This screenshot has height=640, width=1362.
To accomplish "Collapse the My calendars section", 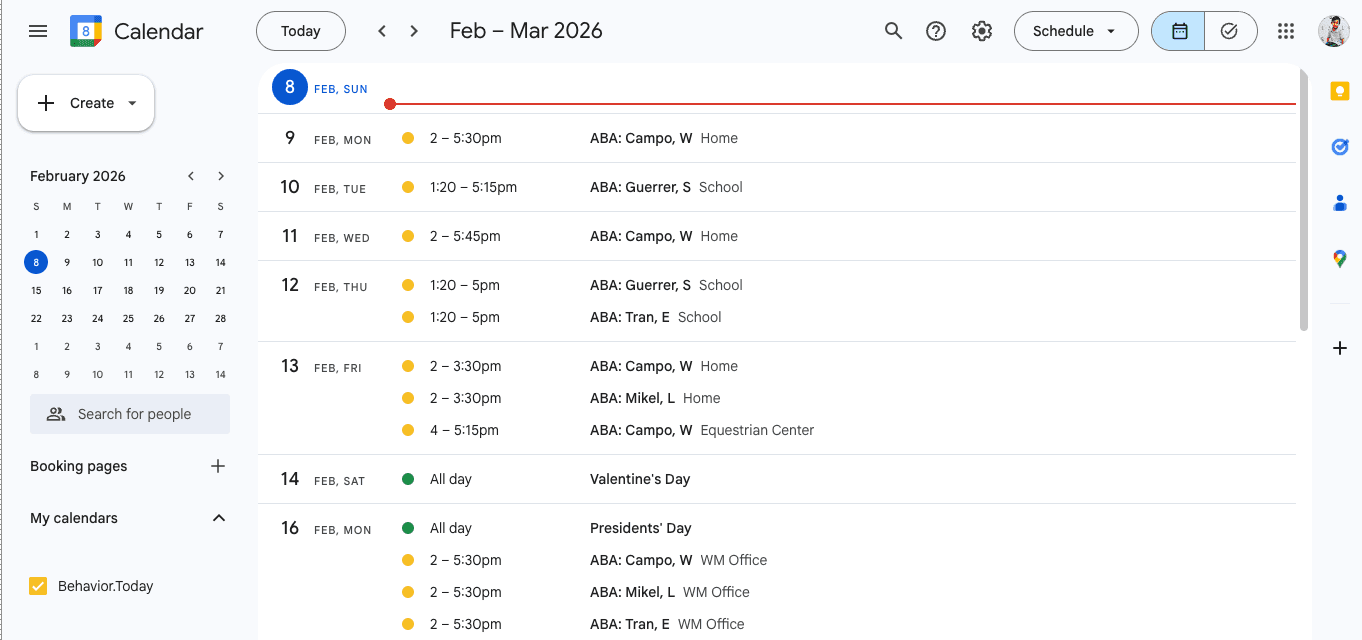I will click(x=219, y=518).
